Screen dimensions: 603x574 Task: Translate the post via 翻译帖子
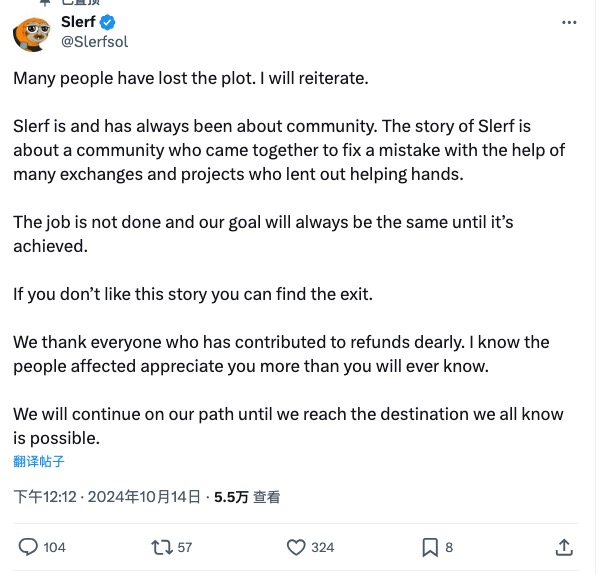tap(39, 461)
